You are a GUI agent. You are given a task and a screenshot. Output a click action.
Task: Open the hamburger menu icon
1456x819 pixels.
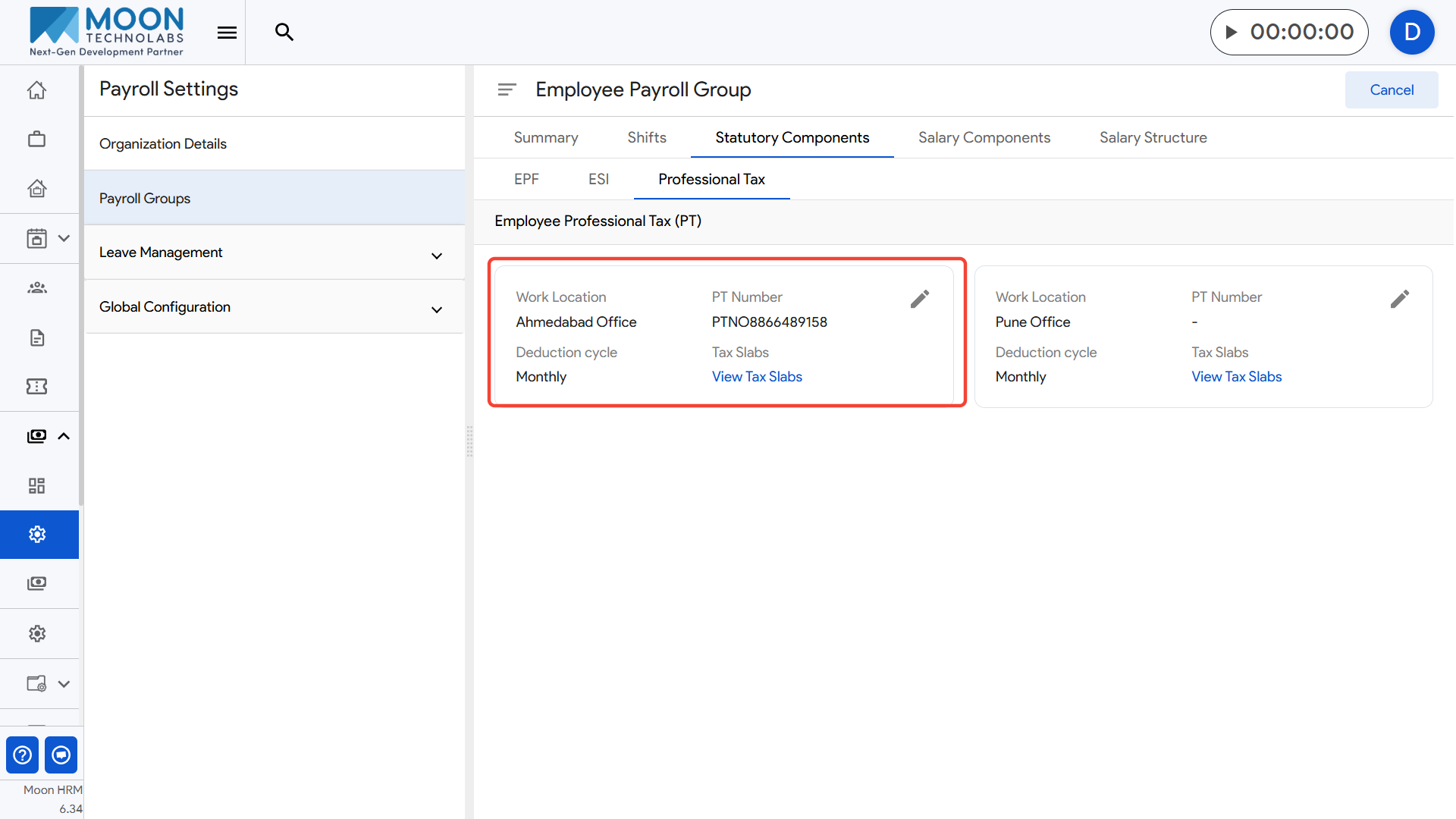click(x=227, y=32)
